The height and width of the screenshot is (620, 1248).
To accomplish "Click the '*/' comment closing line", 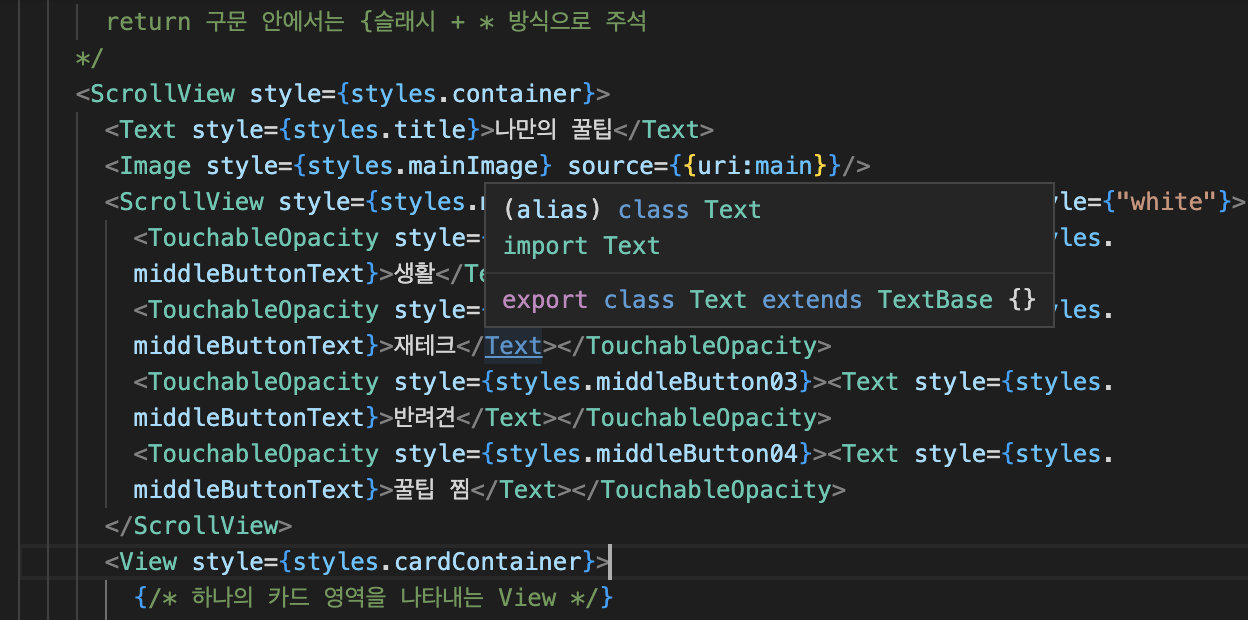I will pos(90,57).
